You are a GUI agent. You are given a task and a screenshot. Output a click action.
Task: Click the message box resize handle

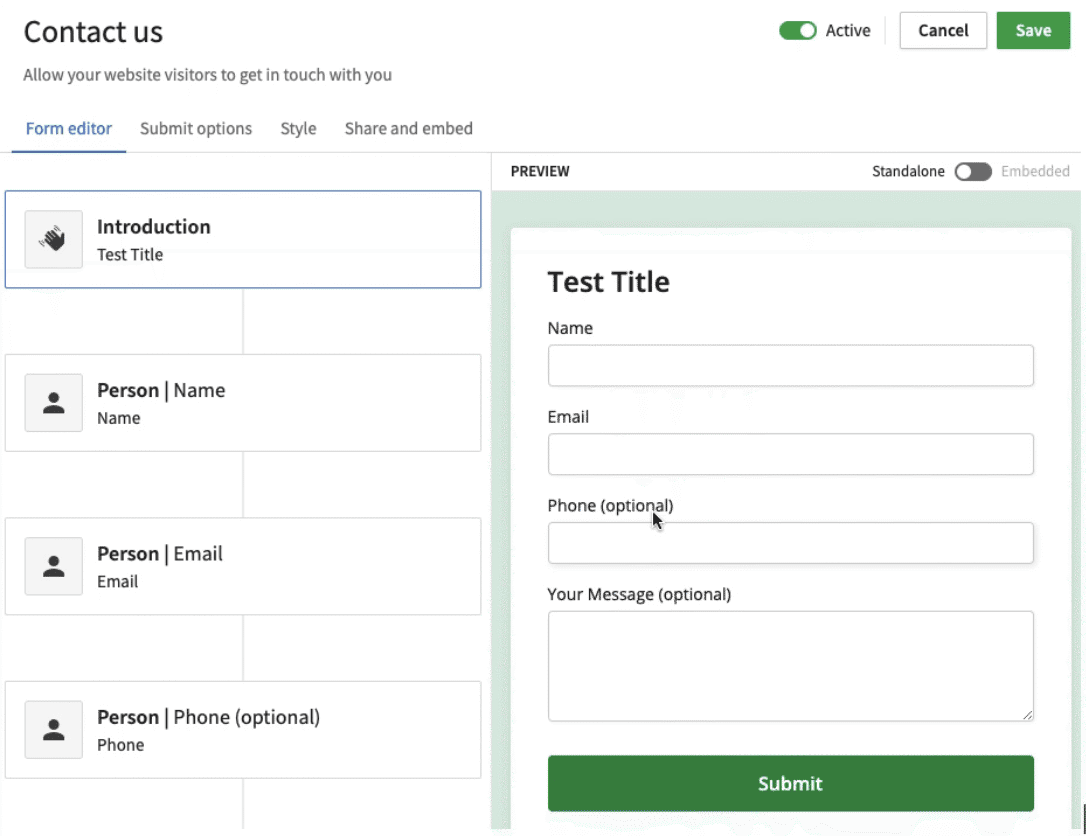point(1027,714)
